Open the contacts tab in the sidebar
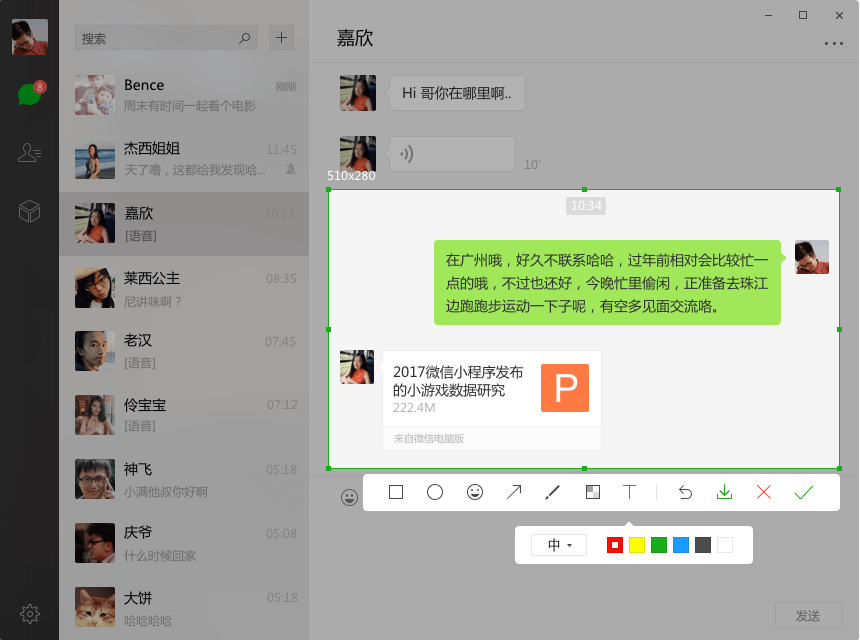This screenshot has height=640, width=860. 29,152
